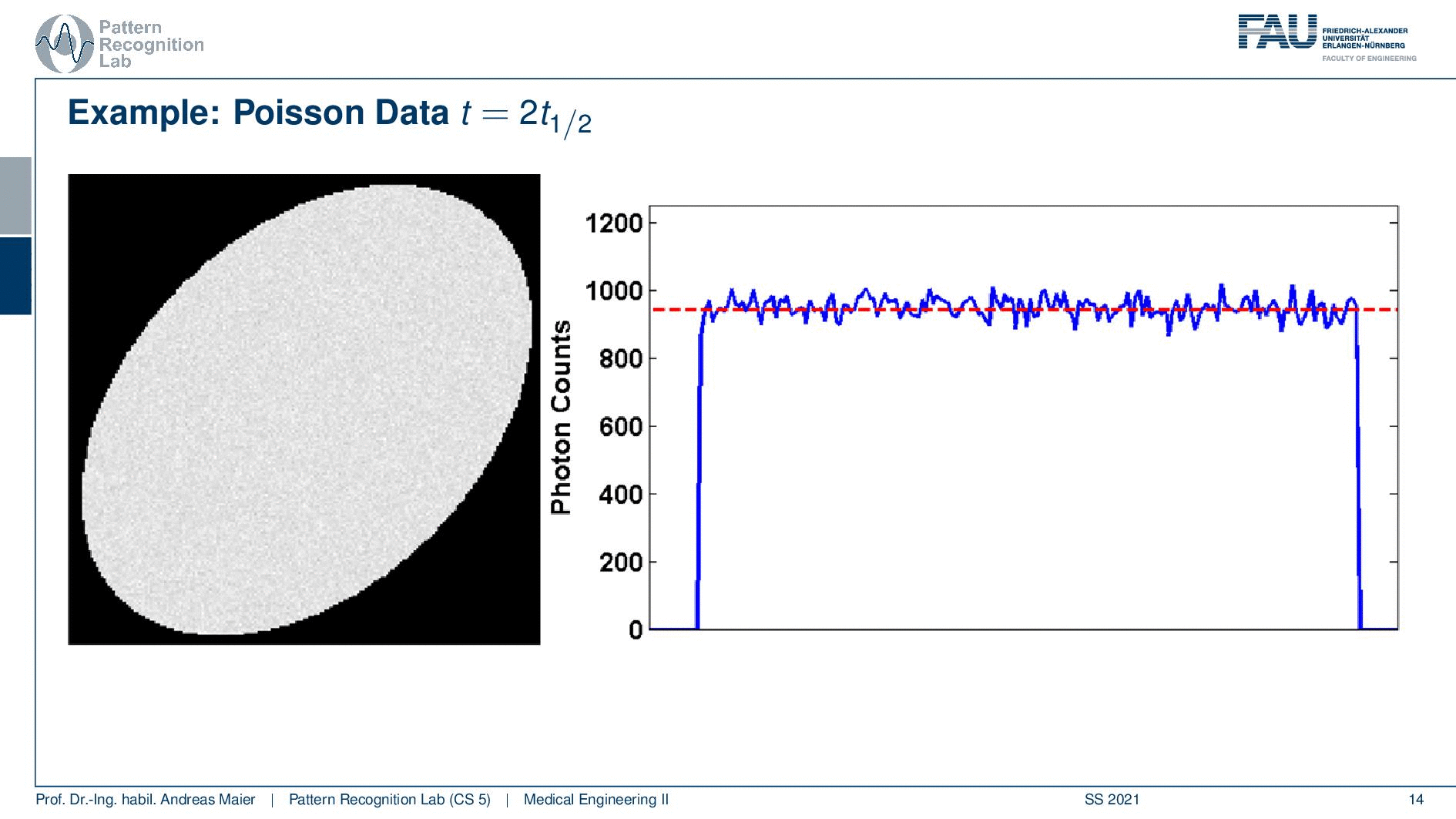Click the FAU university logo
Image resolution: width=1456 pixels, height=819 pixels.
1327,38
